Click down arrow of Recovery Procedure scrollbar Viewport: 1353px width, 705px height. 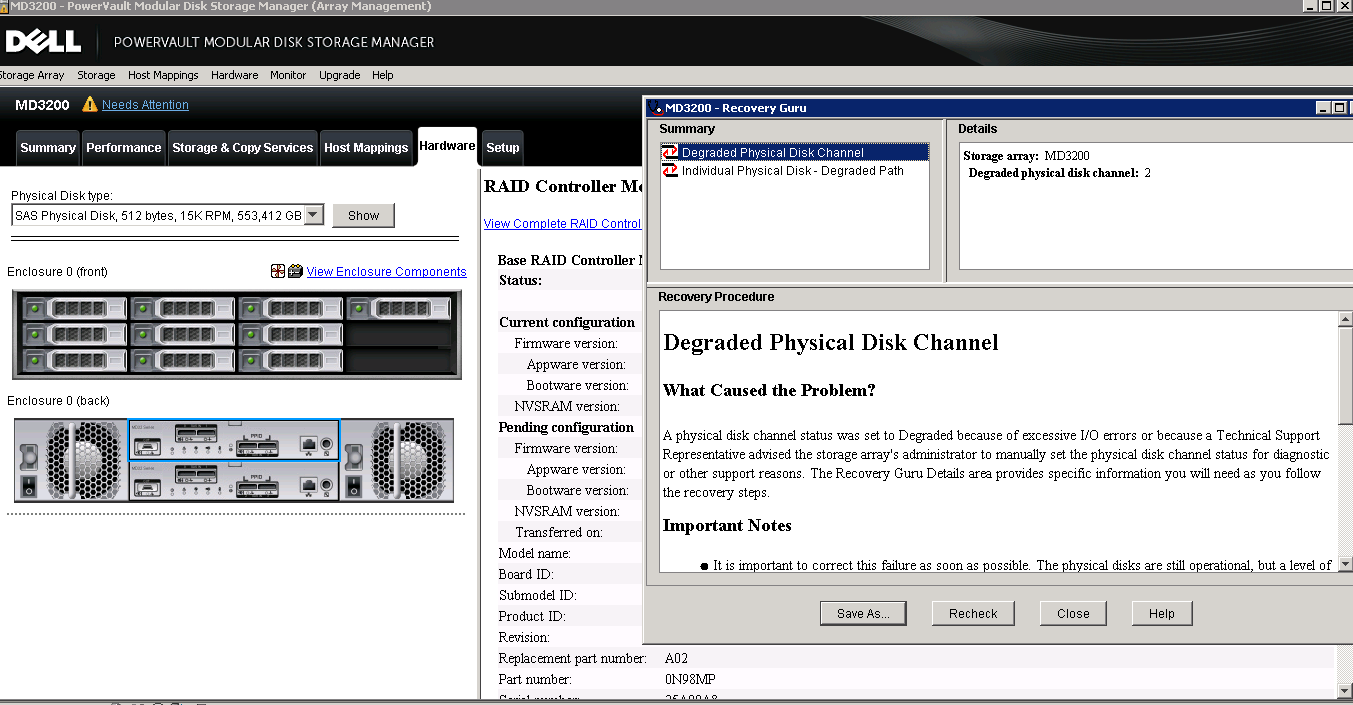[x=1345, y=564]
